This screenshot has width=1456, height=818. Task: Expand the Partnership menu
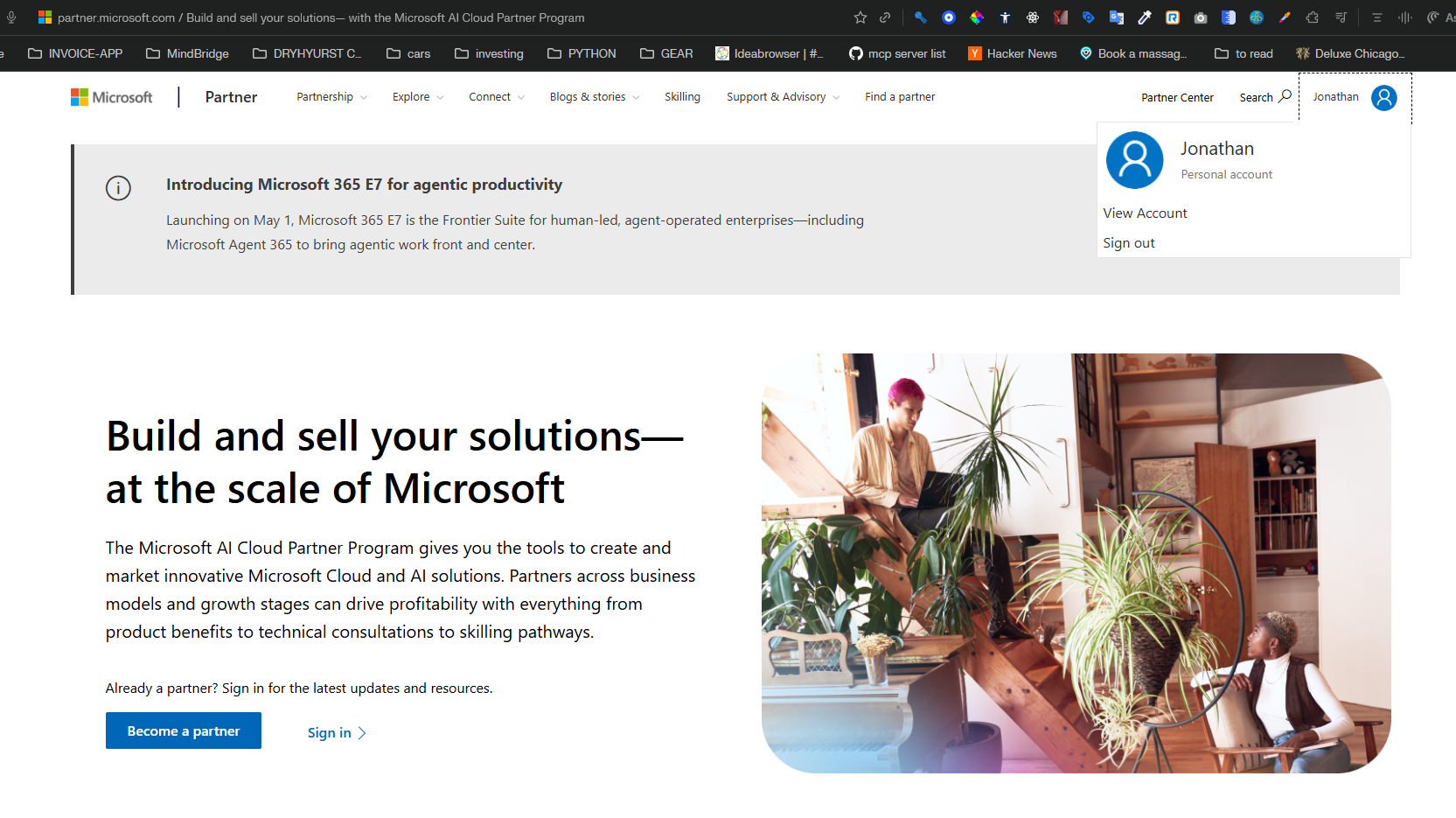[x=332, y=97]
